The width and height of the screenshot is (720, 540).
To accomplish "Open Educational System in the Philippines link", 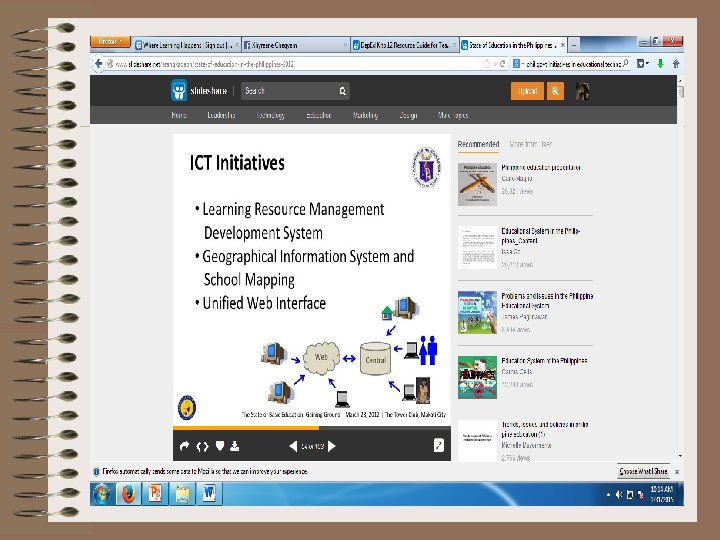I will pos(540,236).
